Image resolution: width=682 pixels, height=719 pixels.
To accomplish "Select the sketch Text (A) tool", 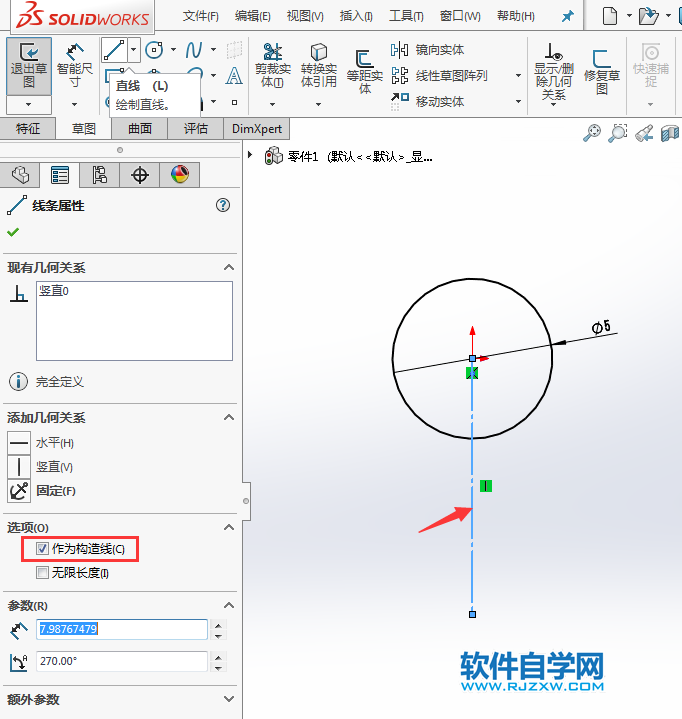I will [x=234, y=75].
